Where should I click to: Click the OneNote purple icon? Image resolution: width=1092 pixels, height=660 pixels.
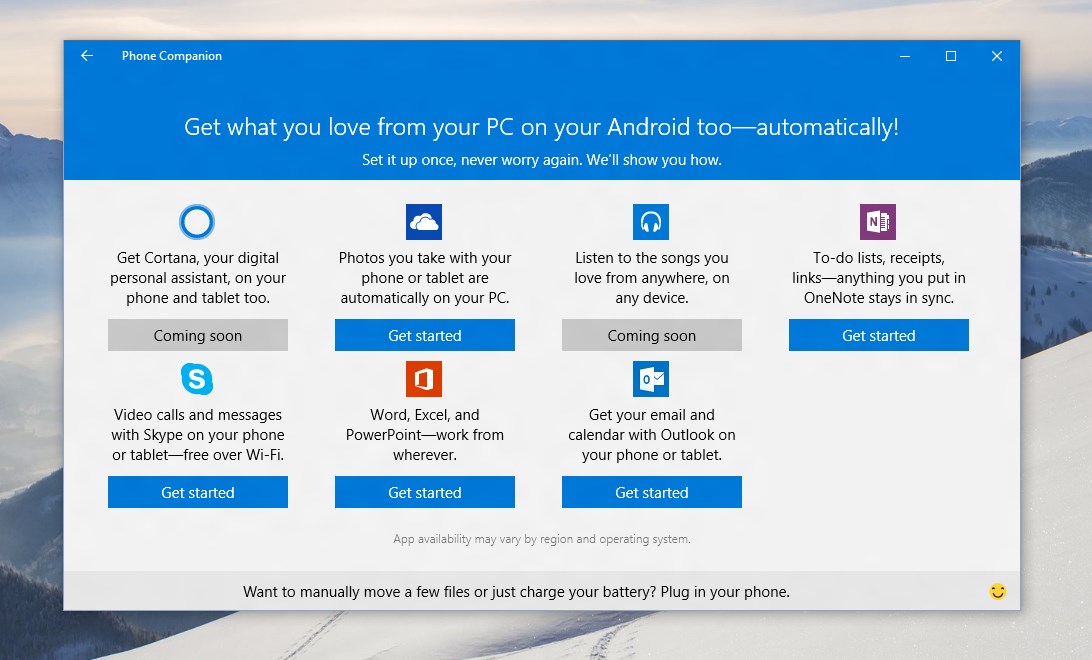[x=878, y=222]
